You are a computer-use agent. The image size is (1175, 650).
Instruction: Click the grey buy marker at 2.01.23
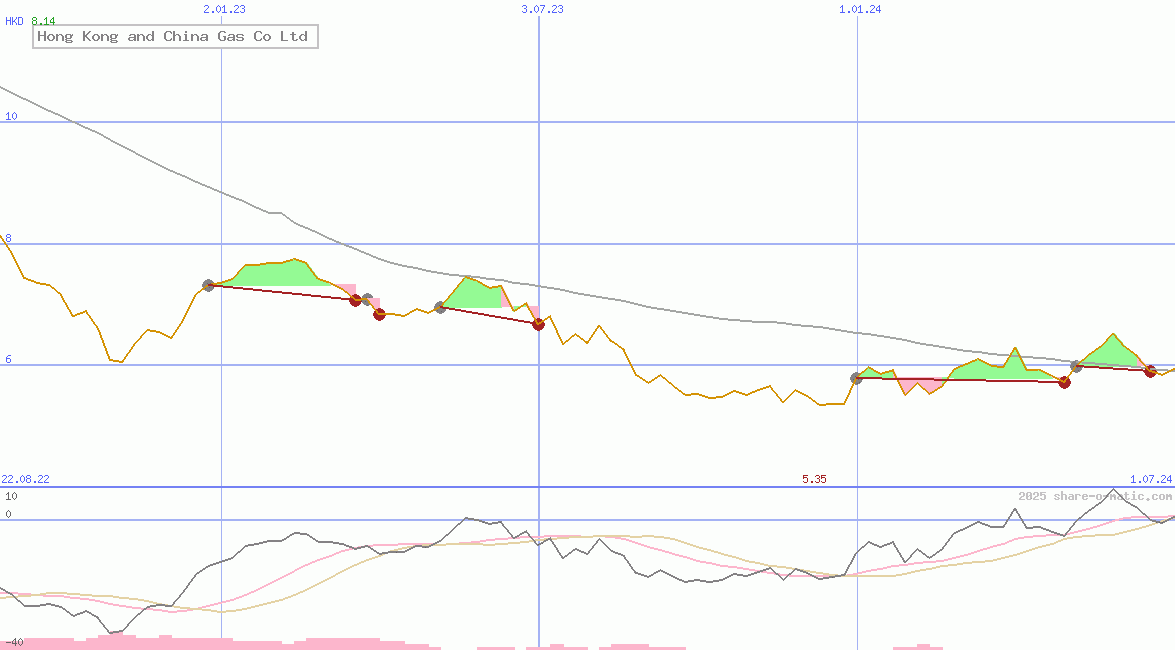[209, 286]
